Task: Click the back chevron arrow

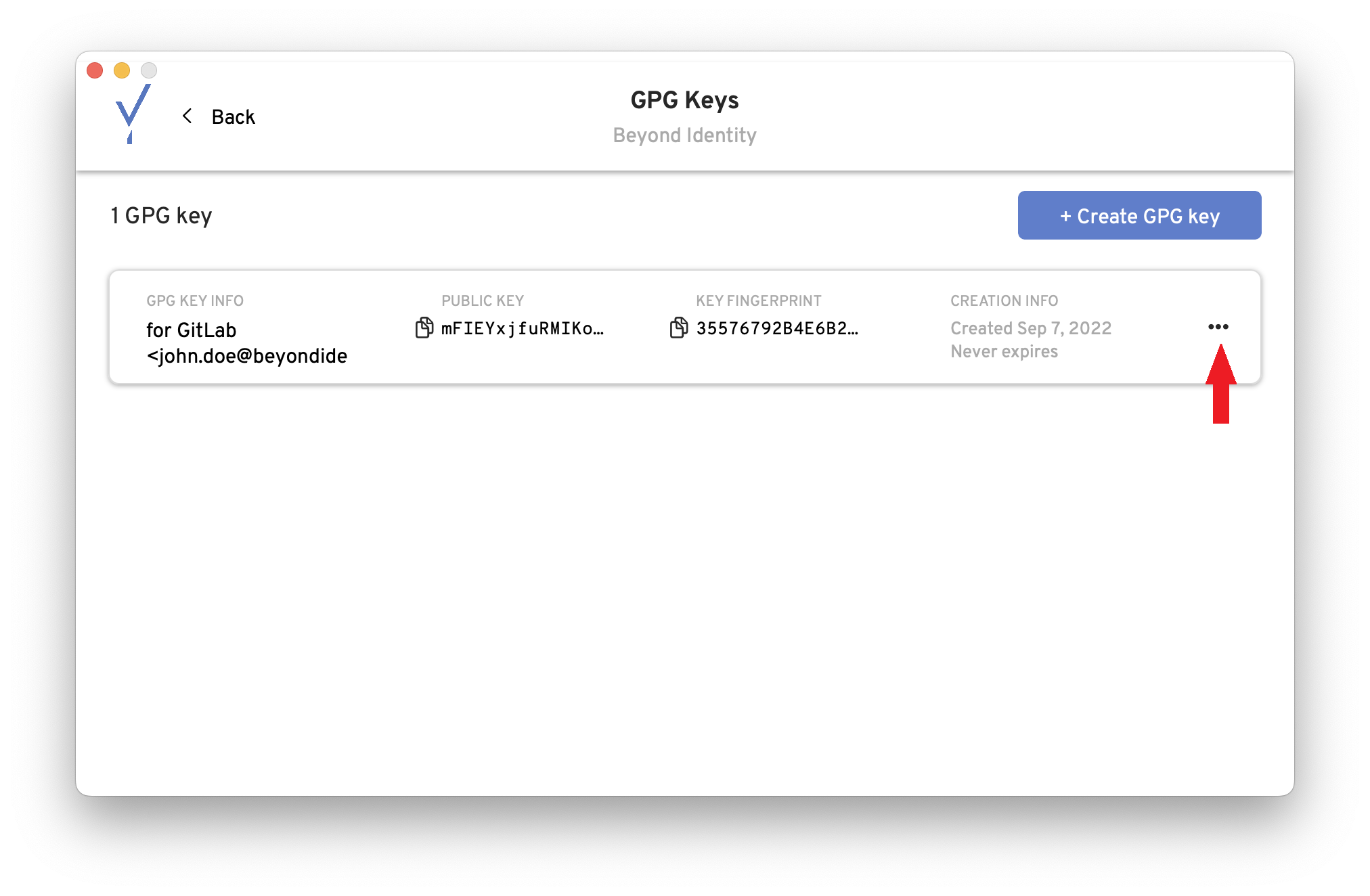Action: pyautogui.click(x=187, y=116)
